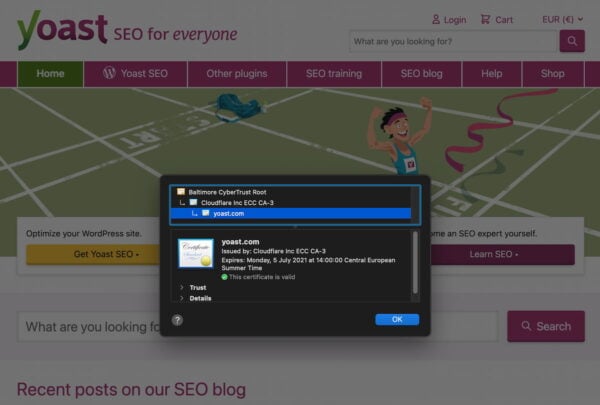Click the Yoast logo
Image resolution: width=600 pixels, height=405 pixels.
pyautogui.click(x=62, y=31)
